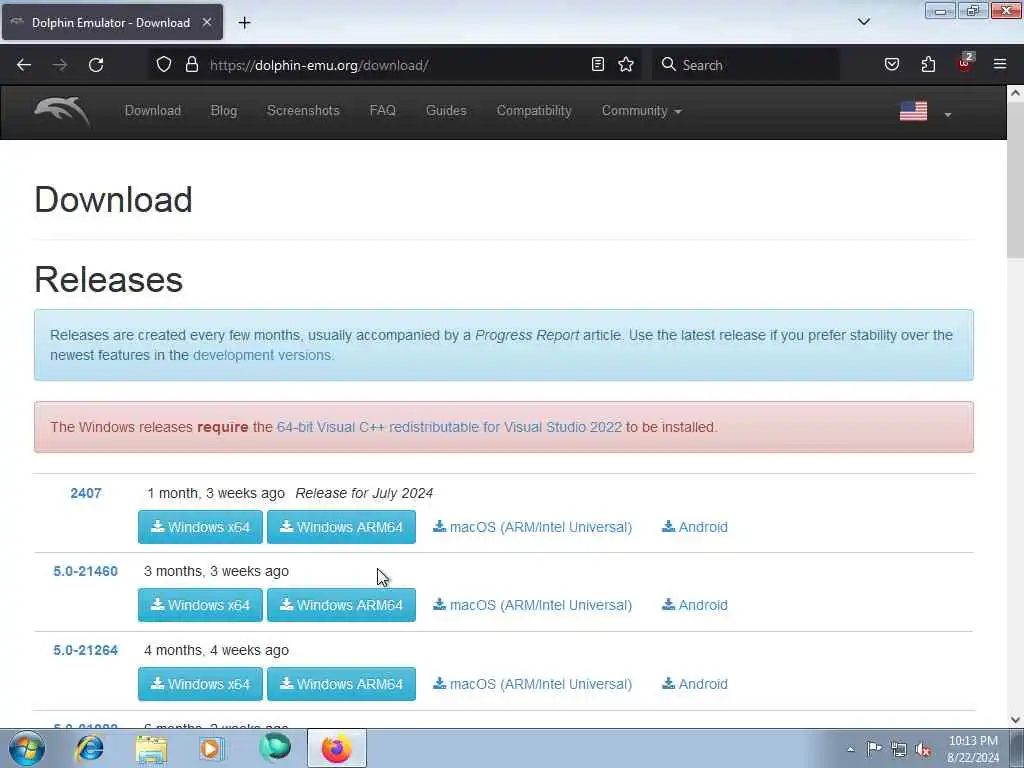Open the Firefox hamburger menu
The height and width of the screenshot is (768, 1024).
(x=999, y=64)
